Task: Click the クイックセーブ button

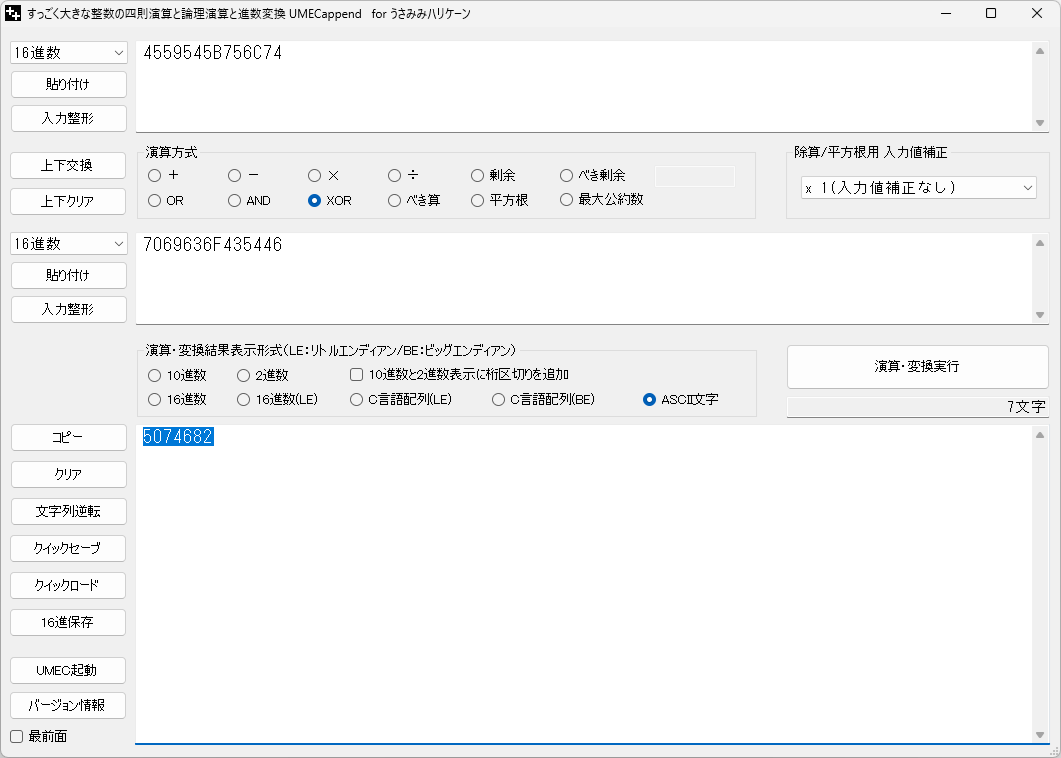Action: point(69,548)
